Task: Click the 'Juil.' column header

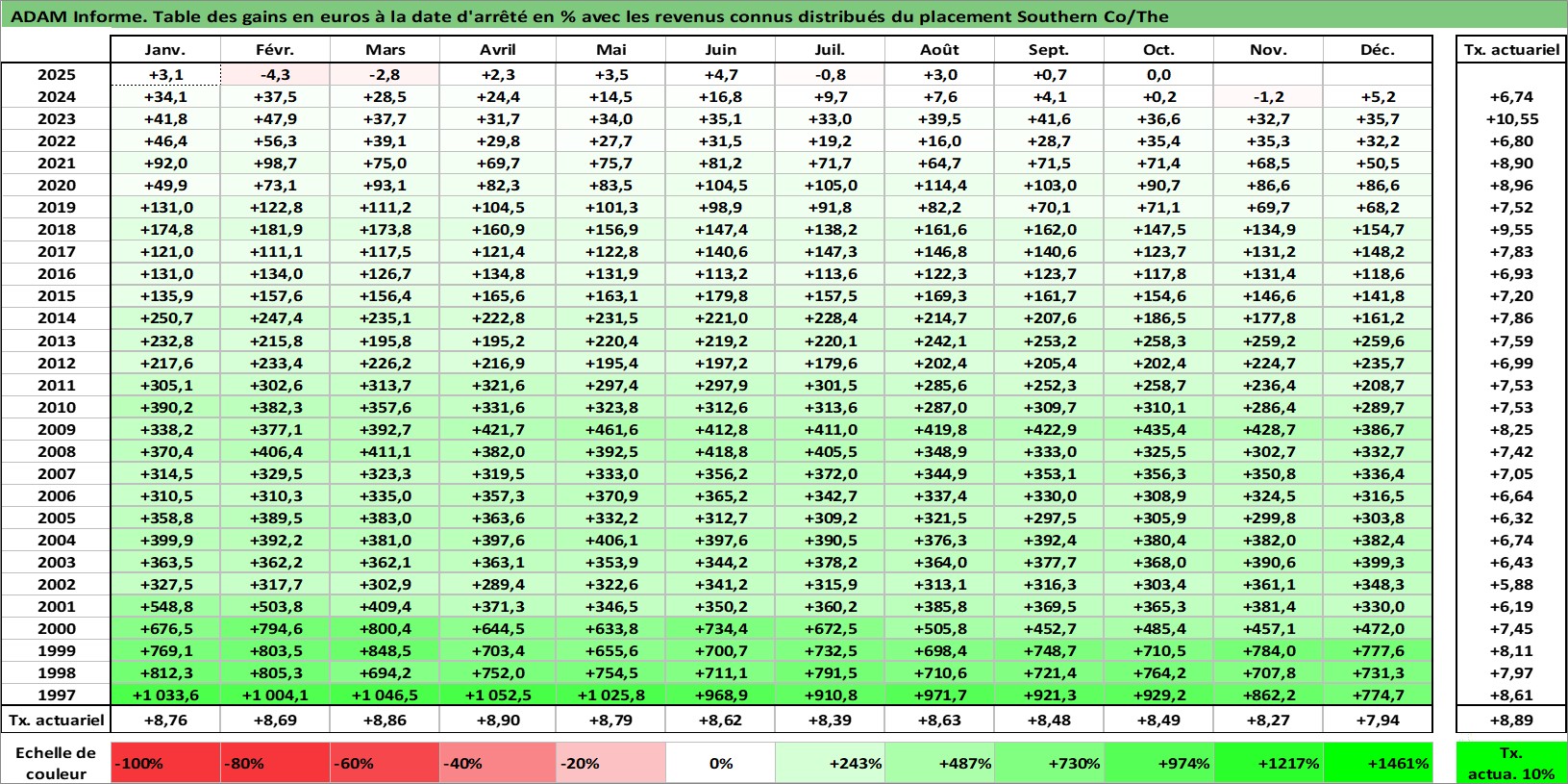Action: pos(830,50)
